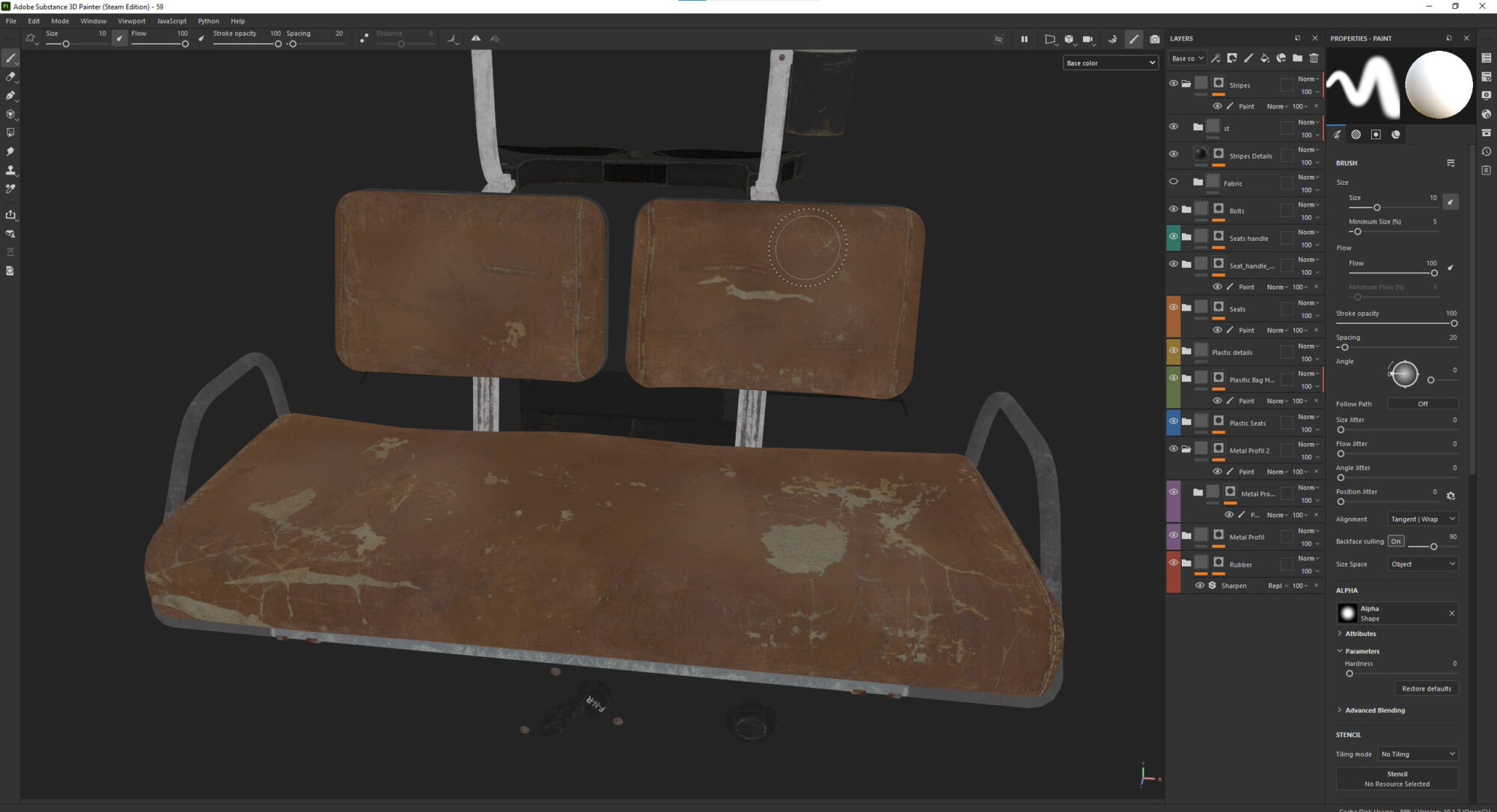Select the Polygon Fill tool
This screenshot has height=812, width=1497.
[x=10, y=132]
